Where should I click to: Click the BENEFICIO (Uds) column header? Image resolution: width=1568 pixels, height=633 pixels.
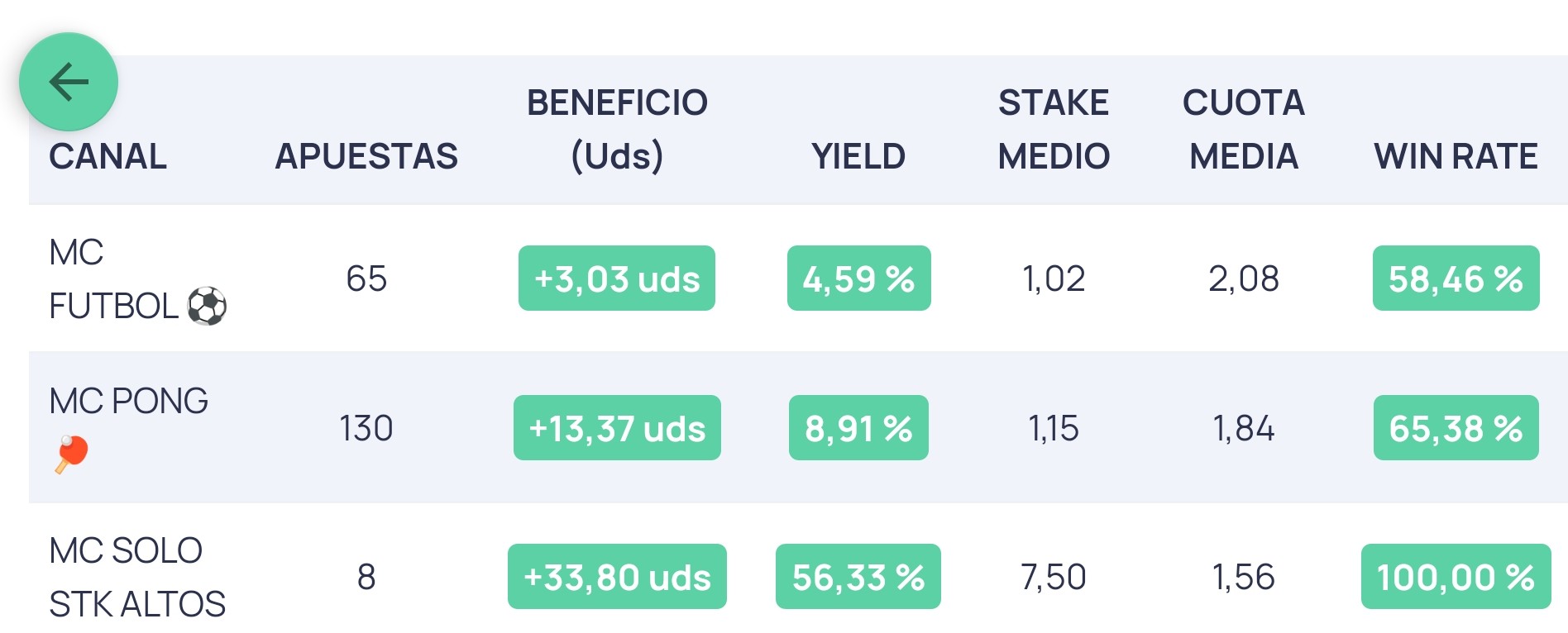617,130
